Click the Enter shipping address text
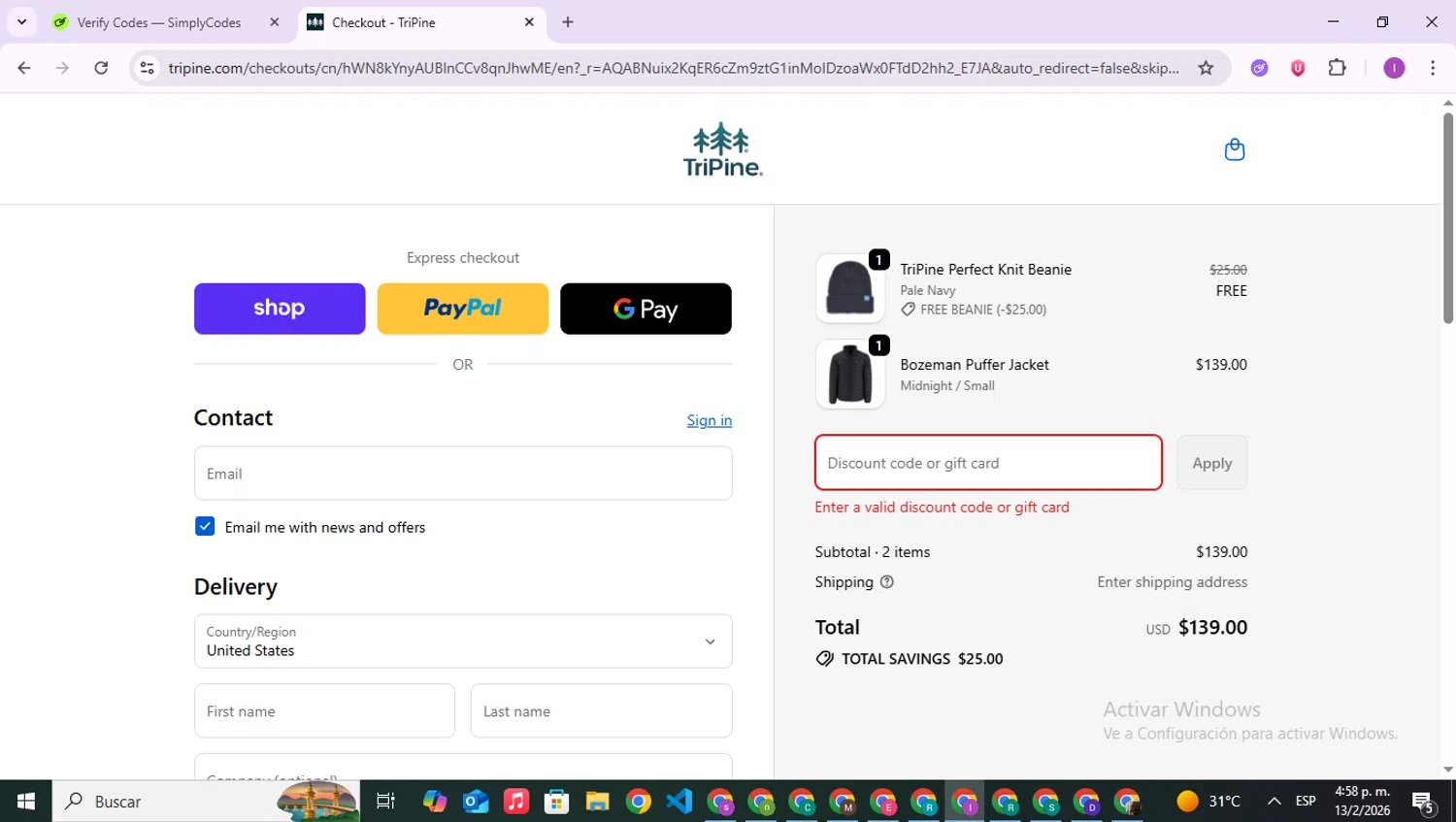The width and height of the screenshot is (1456, 822). pos(1173,582)
